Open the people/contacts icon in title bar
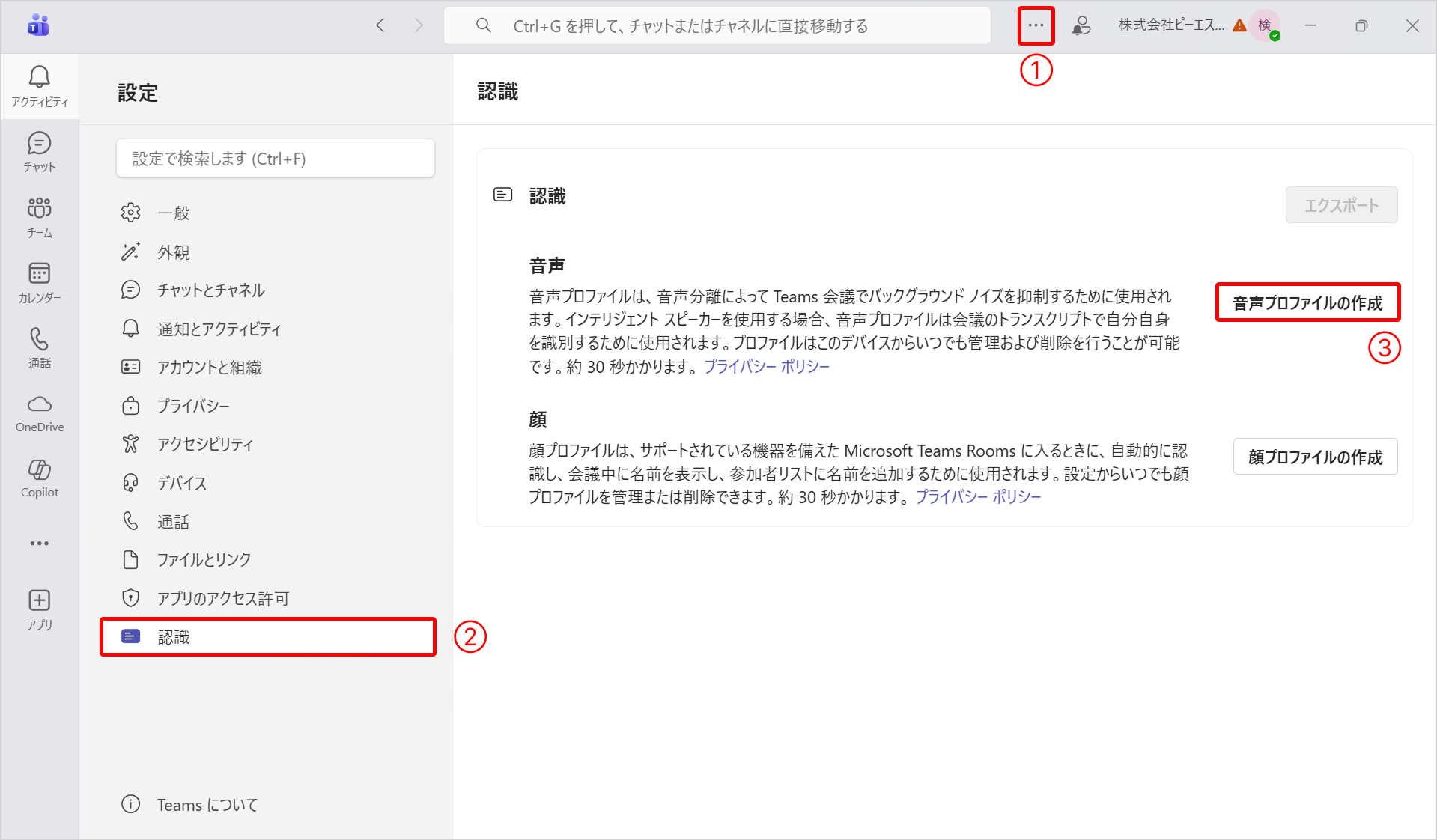This screenshot has width=1437, height=840. [x=1081, y=26]
